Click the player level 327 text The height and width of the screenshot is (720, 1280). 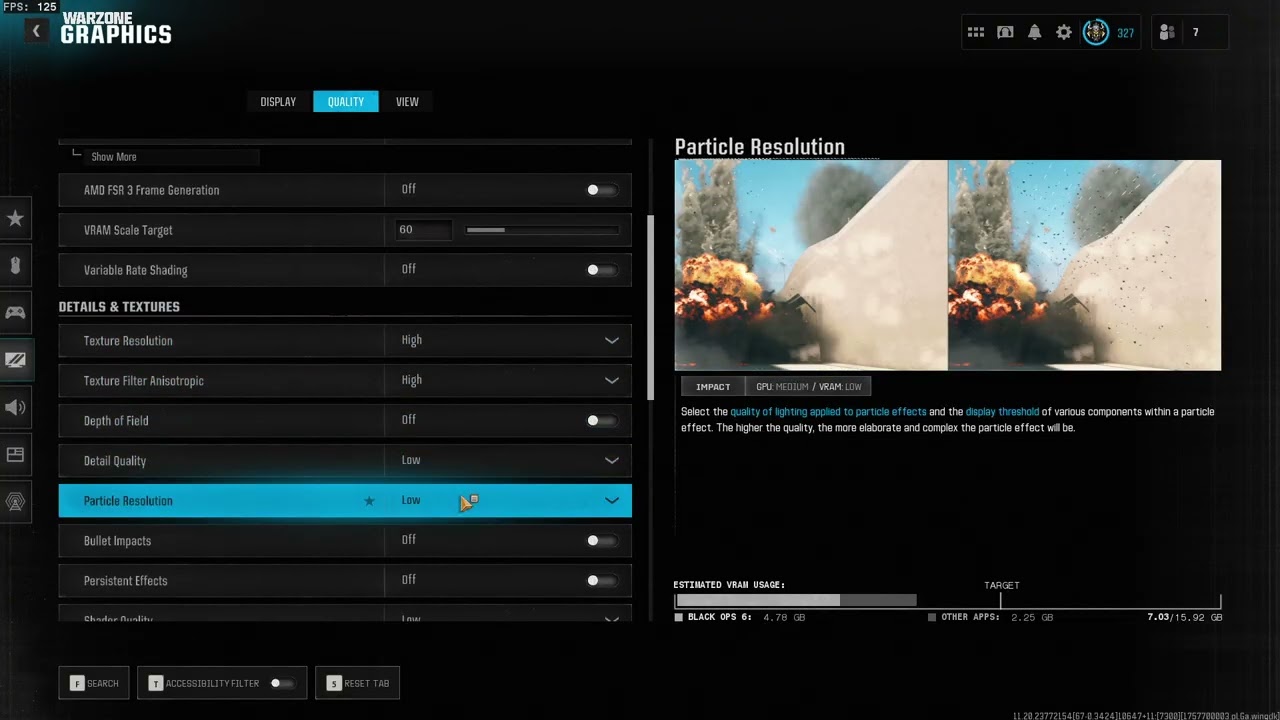coord(1125,33)
